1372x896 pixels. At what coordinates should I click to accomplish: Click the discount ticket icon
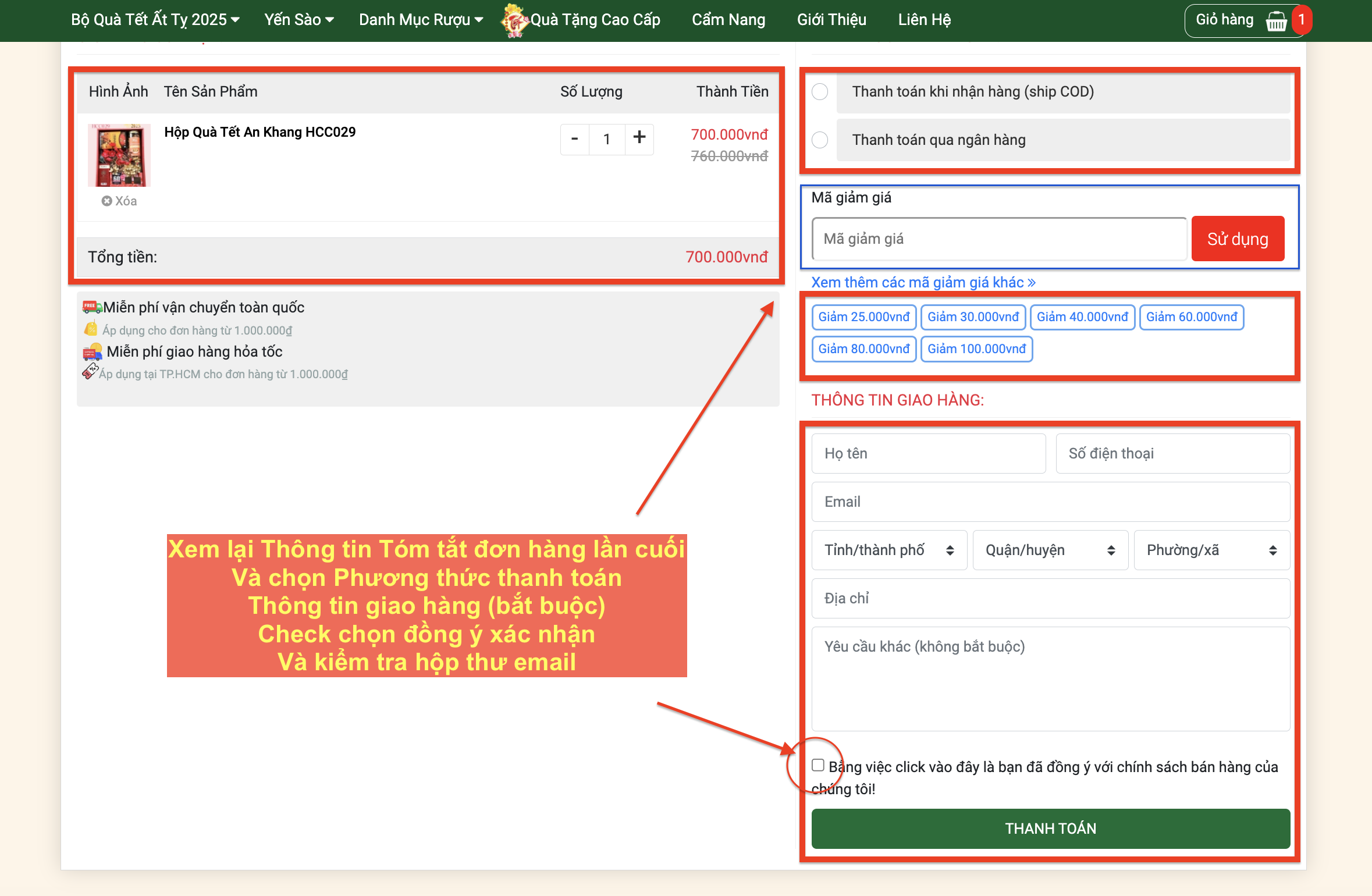pyautogui.click(x=90, y=371)
